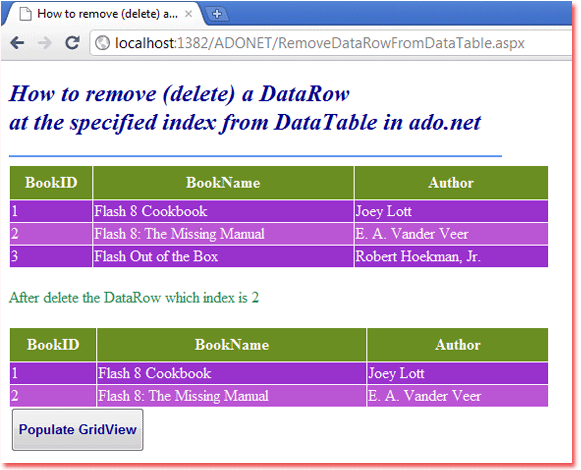Click Author header in second table
Screen dimensions: 581x470
point(458,345)
